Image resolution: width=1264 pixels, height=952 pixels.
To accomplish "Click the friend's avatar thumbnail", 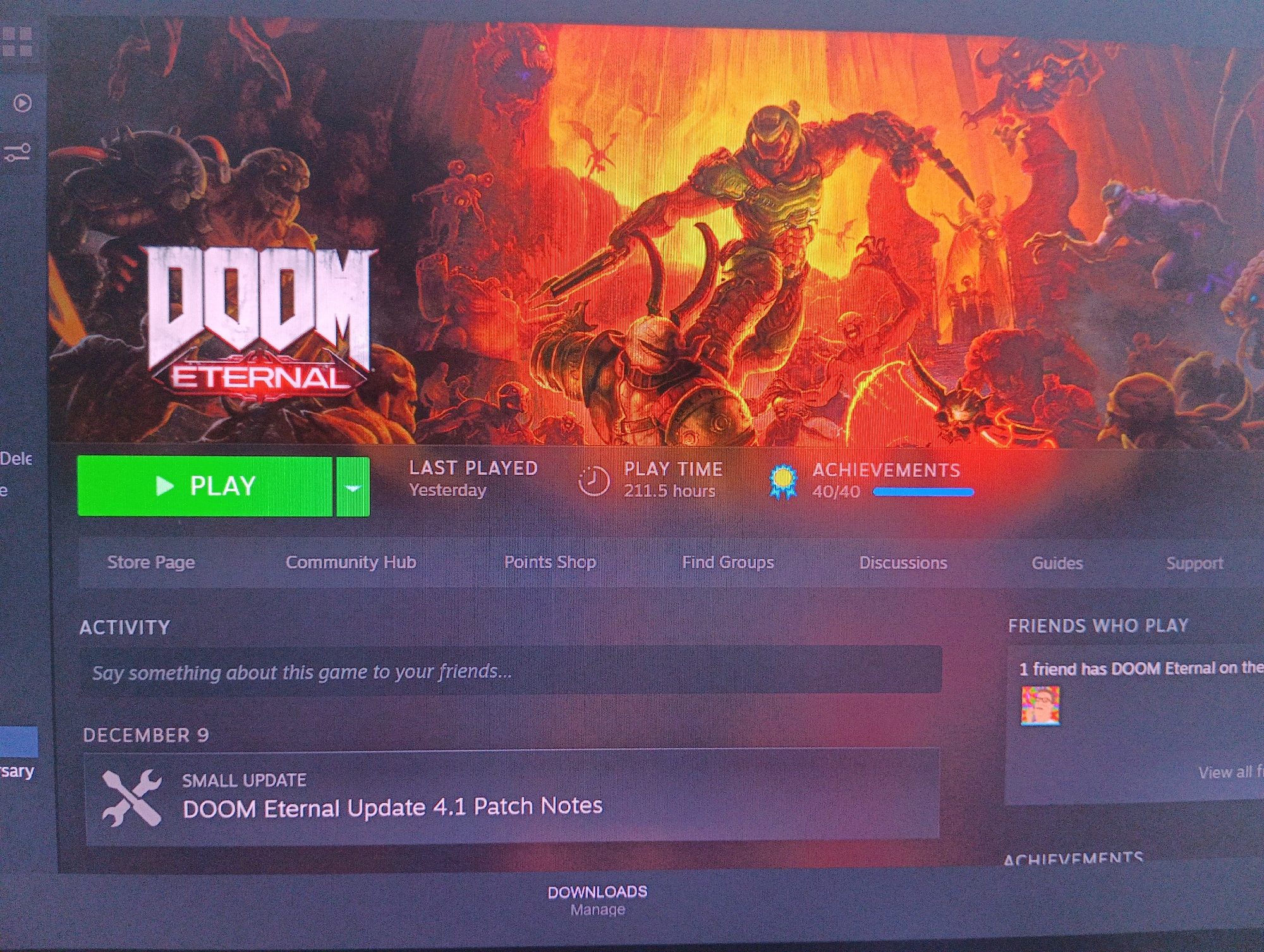I will point(1040,705).
